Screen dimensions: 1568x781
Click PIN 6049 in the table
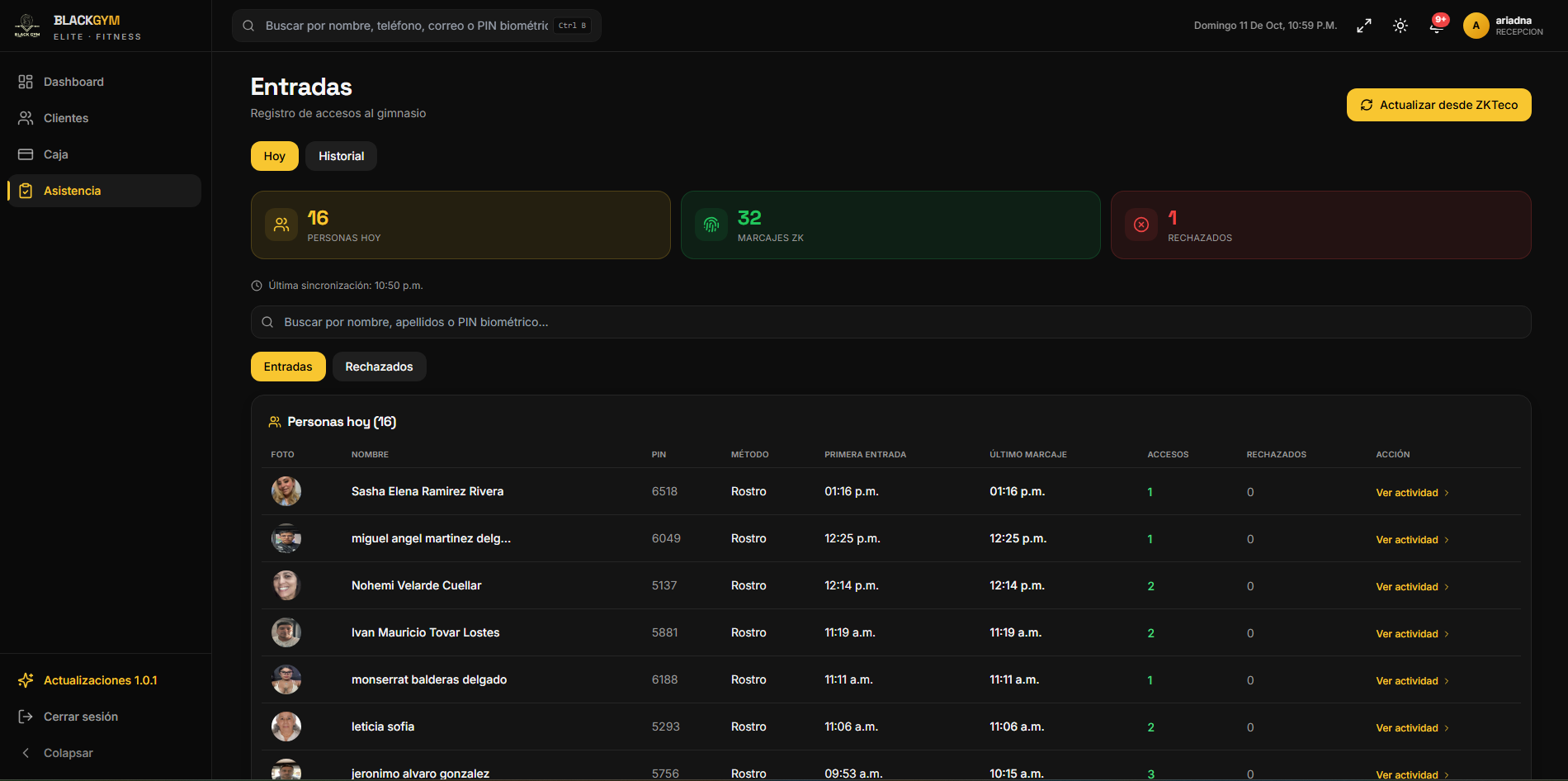tap(666, 538)
